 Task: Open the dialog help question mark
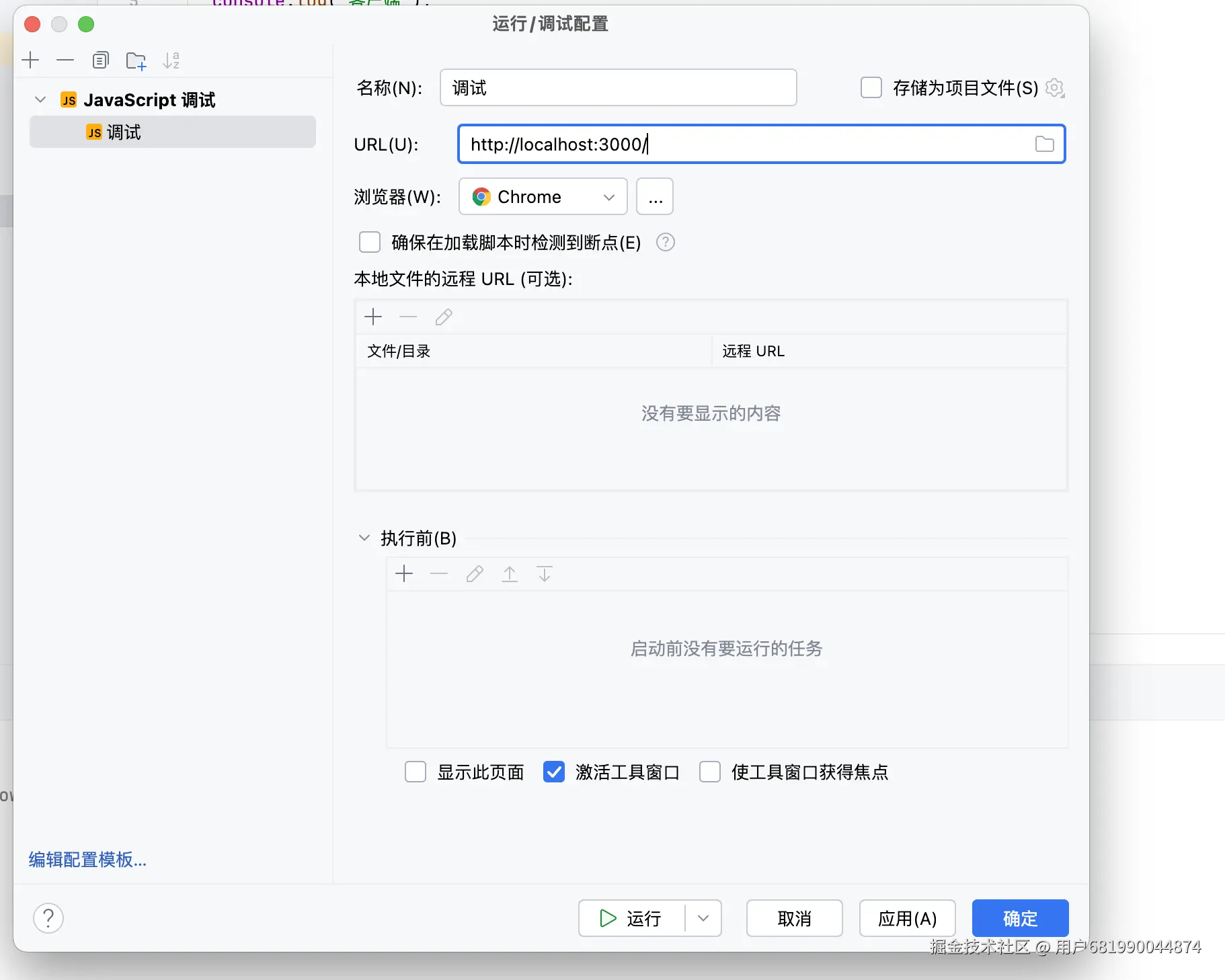tap(48, 918)
